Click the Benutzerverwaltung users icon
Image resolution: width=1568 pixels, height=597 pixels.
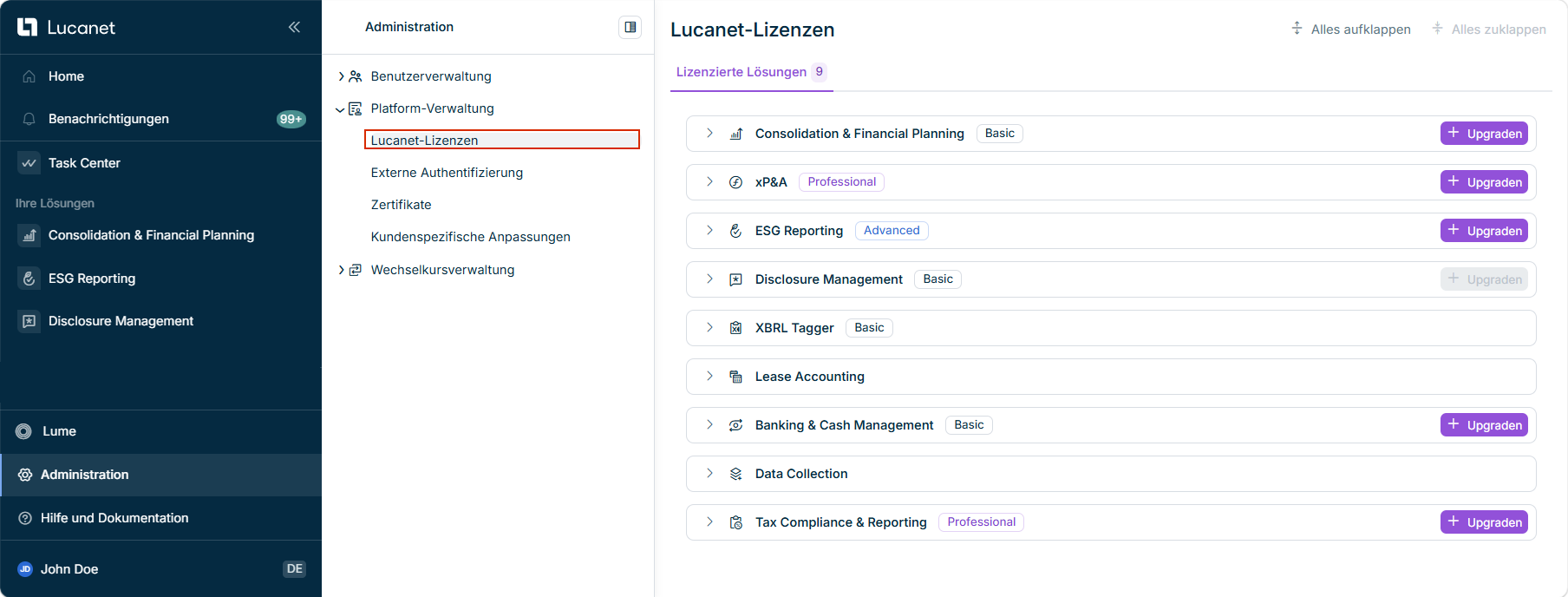[356, 76]
